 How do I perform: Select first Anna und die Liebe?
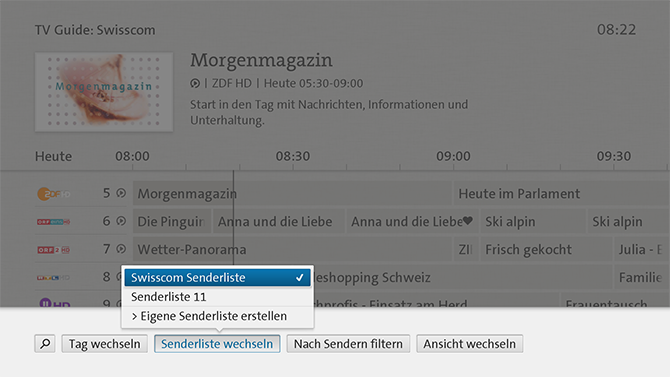pos(278,221)
